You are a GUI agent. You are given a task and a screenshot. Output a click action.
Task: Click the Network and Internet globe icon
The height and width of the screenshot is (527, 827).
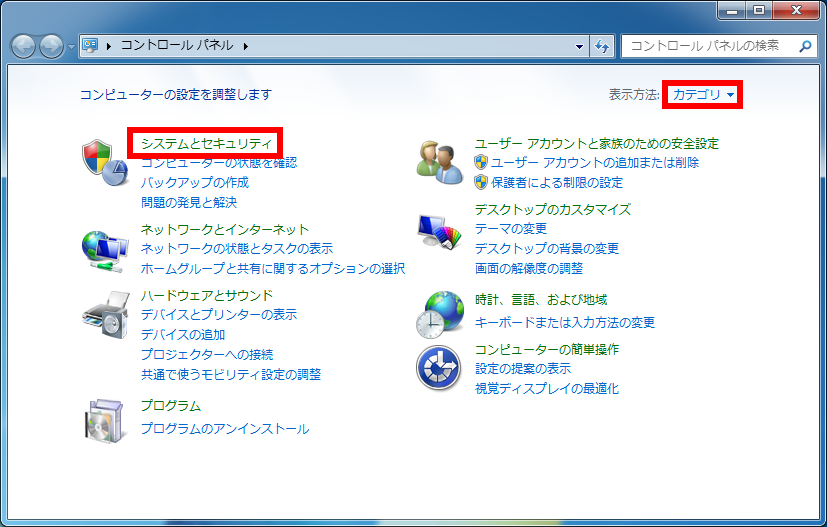(105, 251)
